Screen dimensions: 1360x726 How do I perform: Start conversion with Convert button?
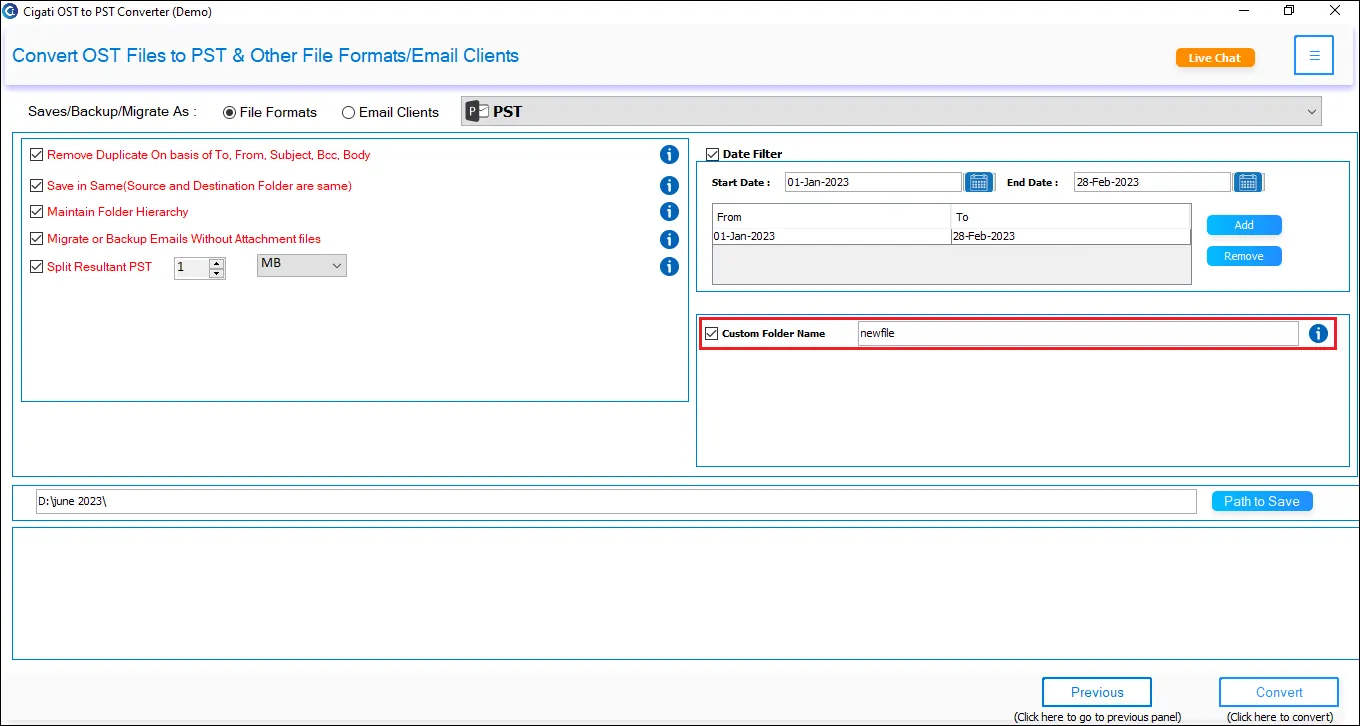click(1279, 692)
